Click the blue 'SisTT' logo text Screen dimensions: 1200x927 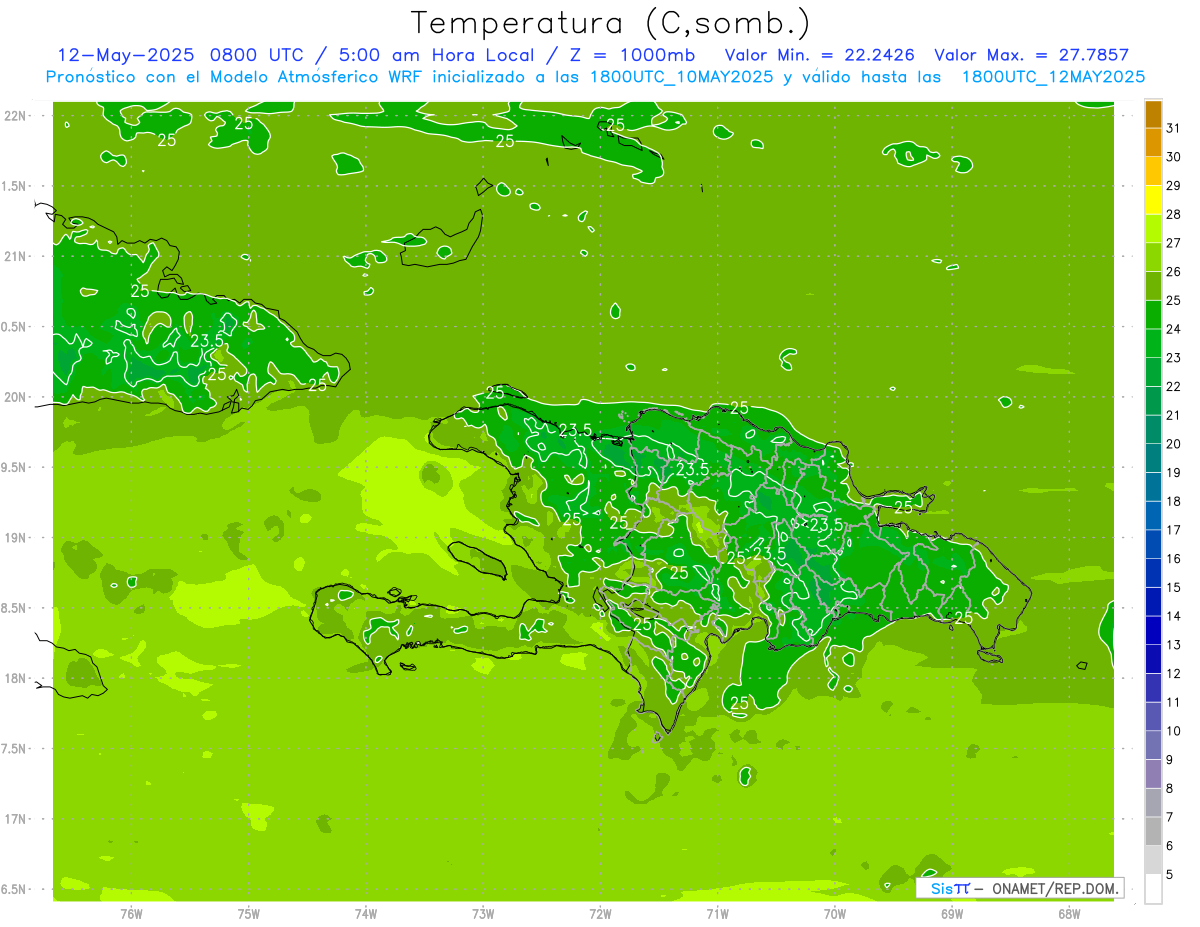coord(950,888)
